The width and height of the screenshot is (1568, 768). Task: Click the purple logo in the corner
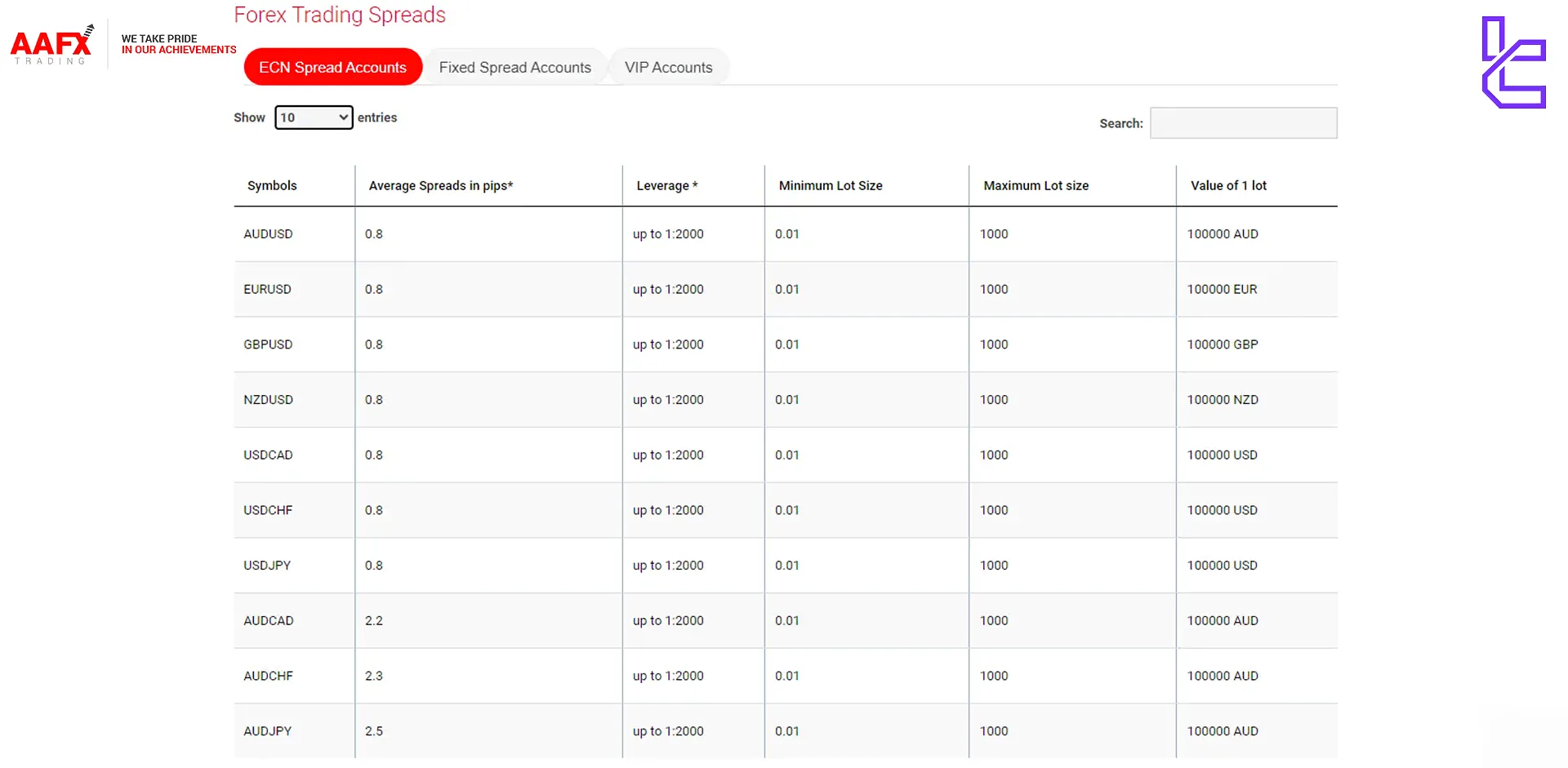[x=1514, y=62]
